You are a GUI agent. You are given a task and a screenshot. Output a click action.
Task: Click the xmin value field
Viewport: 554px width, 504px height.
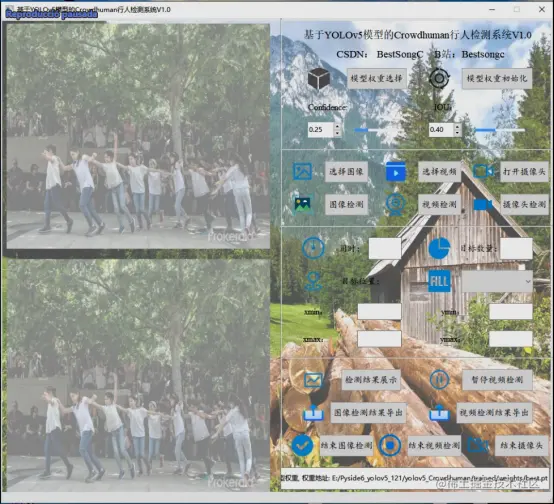click(x=379, y=311)
